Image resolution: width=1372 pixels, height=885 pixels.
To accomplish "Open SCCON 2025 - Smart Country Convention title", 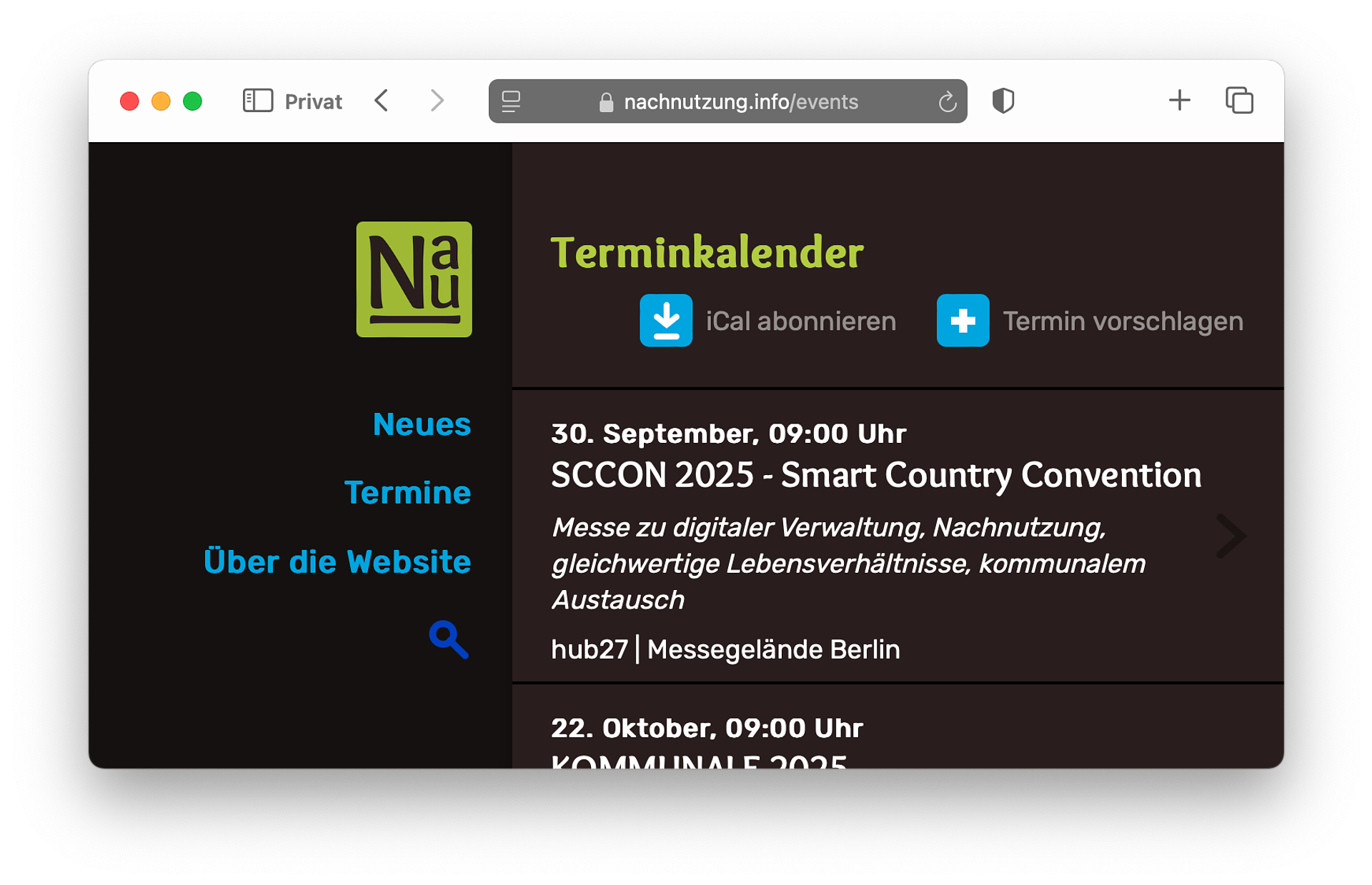I will [x=876, y=475].
